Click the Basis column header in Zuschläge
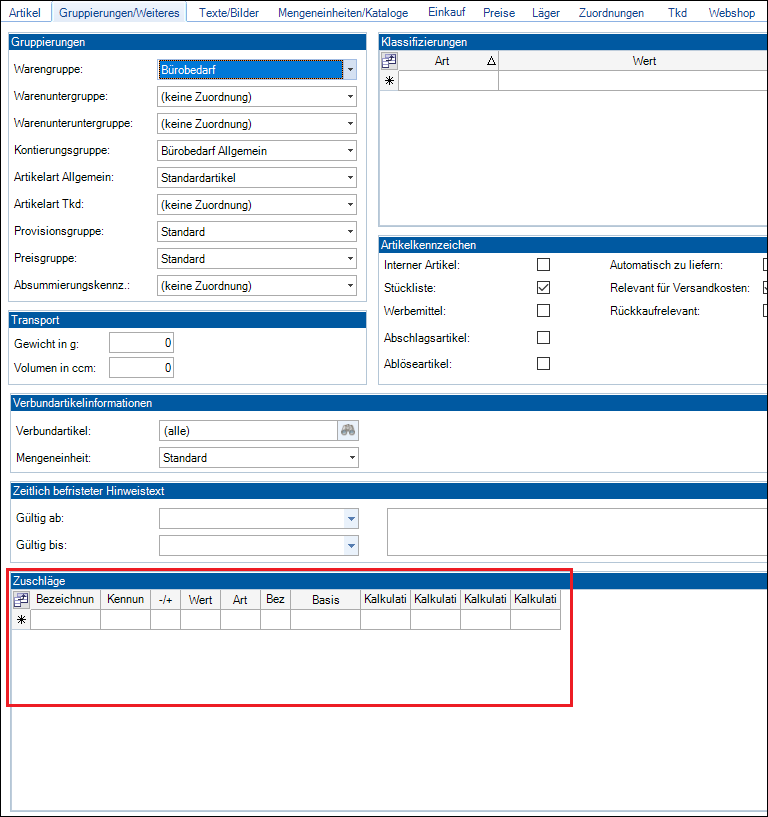This screenshot has height=817, width=768. (325, 600)
